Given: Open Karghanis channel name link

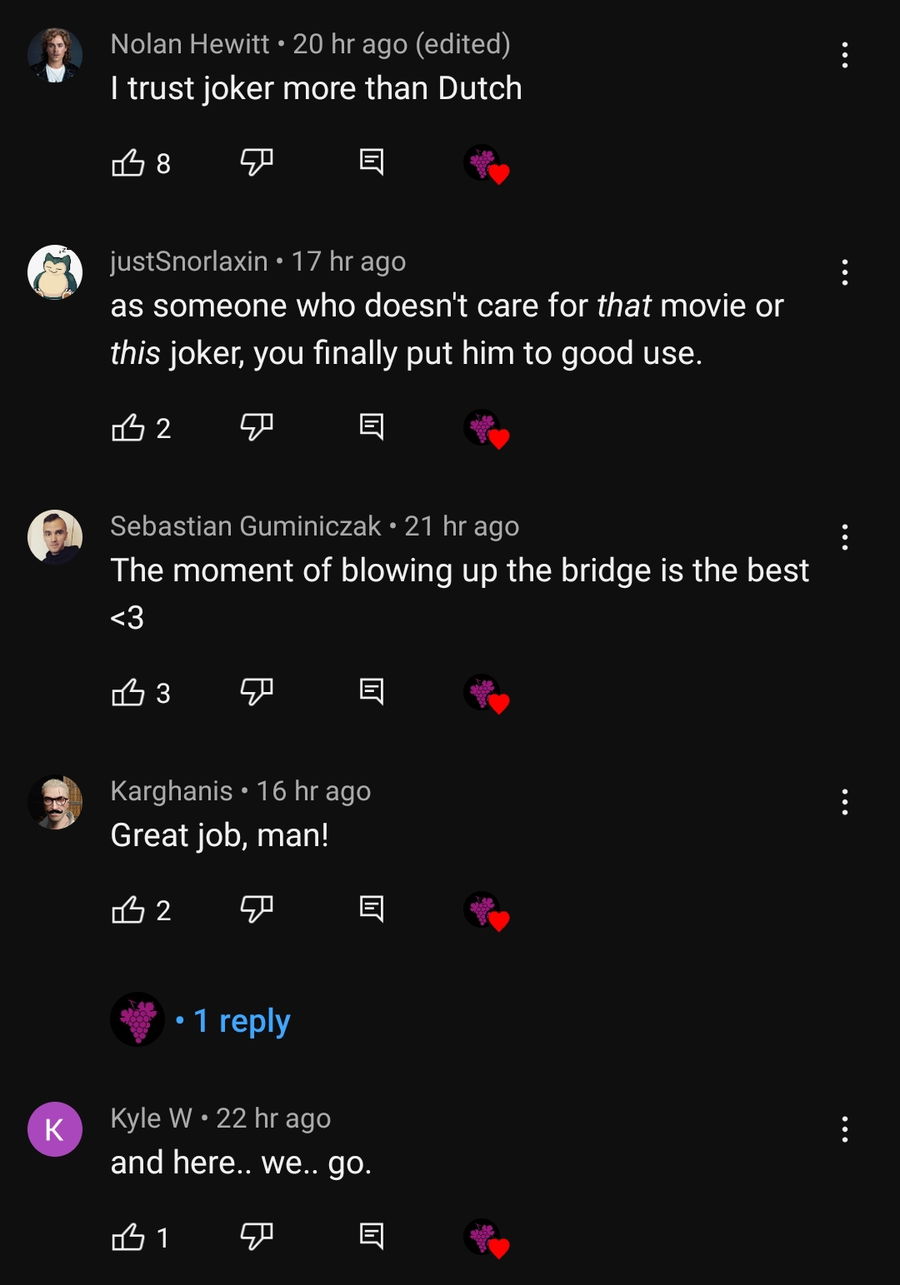Looking at the screenshot, I should (171, 791).
